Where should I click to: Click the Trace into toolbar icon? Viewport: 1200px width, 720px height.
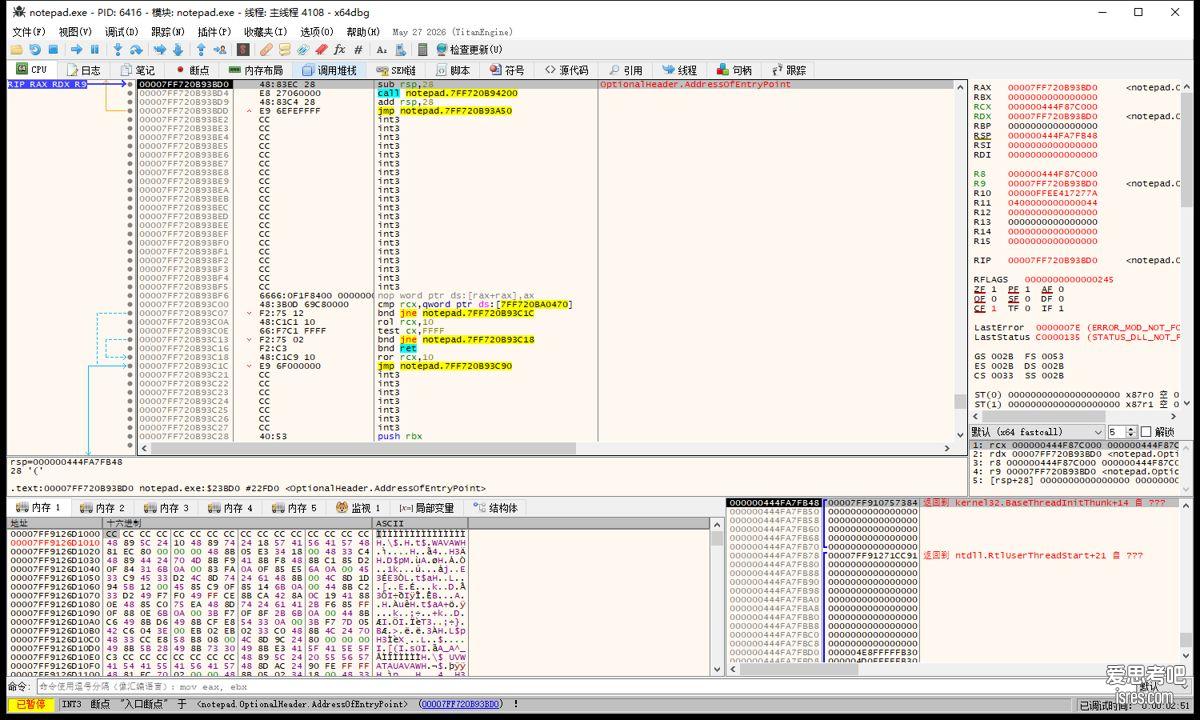pos(160,49)
